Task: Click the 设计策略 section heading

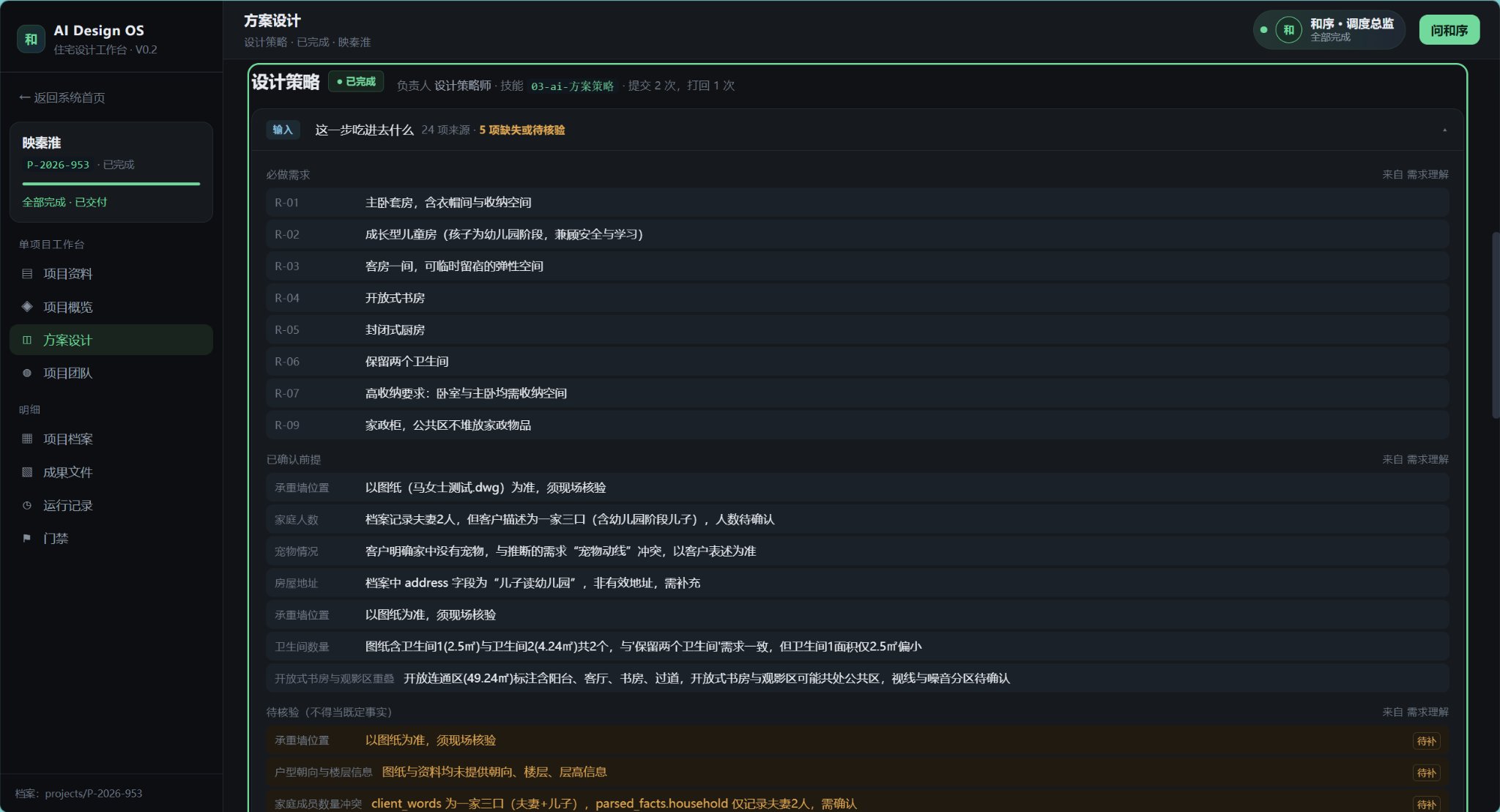Action: (x=286, y=82)
